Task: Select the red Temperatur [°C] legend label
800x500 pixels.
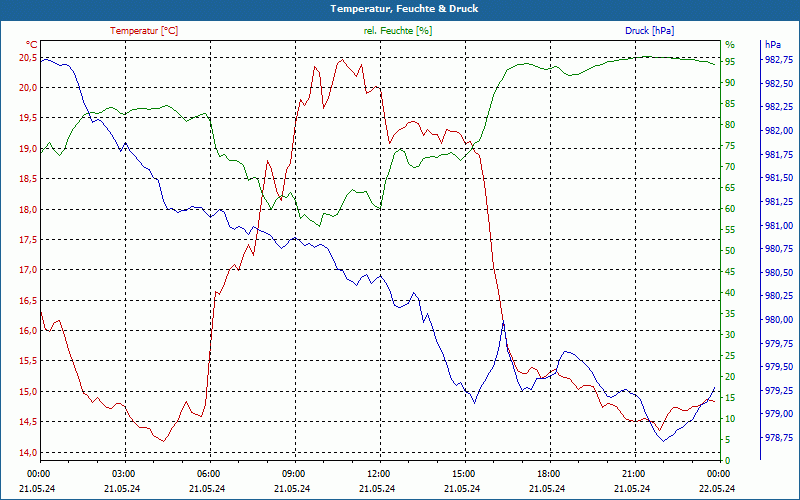Action: pos(144,31)
